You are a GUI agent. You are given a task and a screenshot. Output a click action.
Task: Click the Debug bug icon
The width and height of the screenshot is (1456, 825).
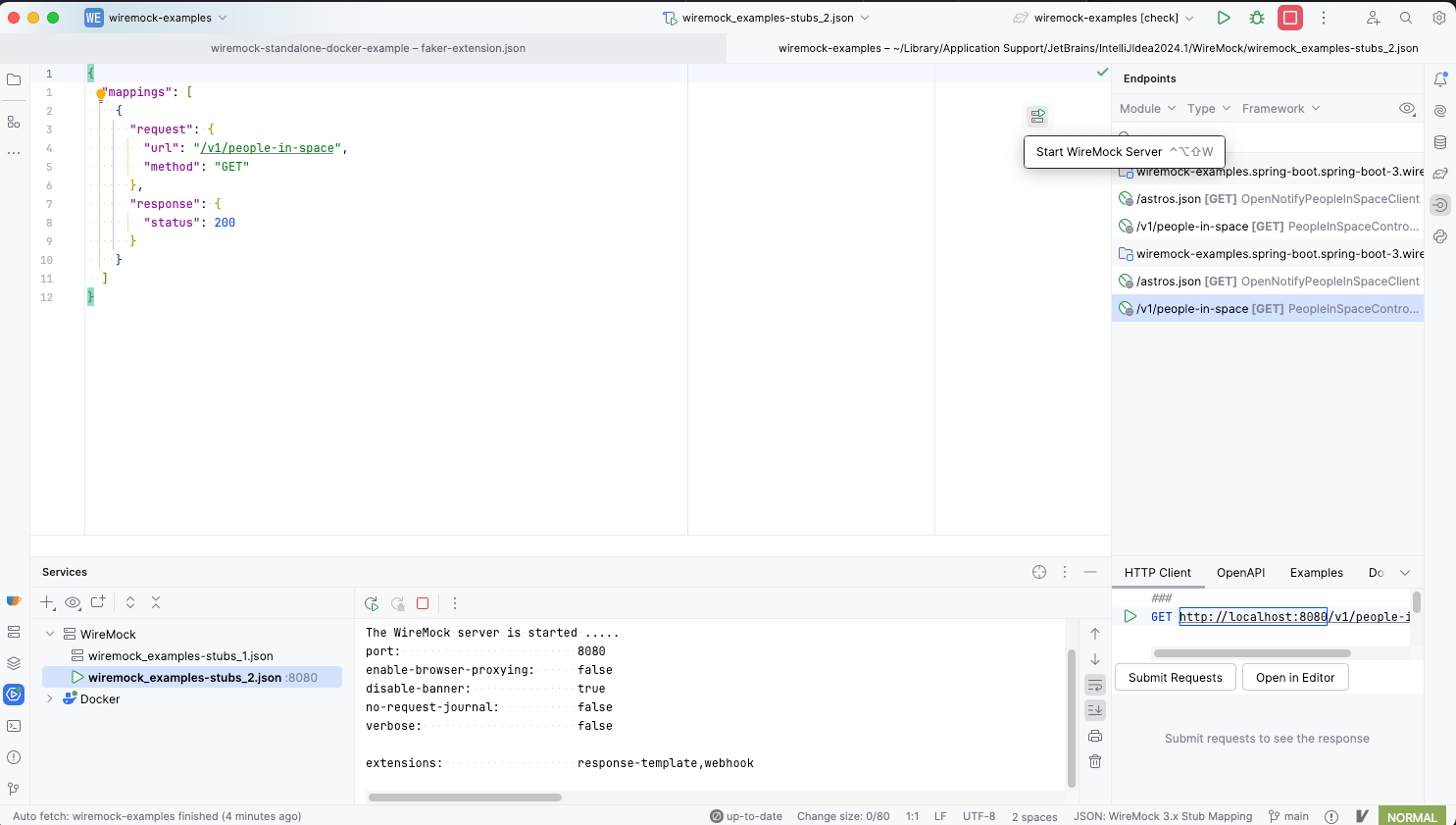point(1257,18)
